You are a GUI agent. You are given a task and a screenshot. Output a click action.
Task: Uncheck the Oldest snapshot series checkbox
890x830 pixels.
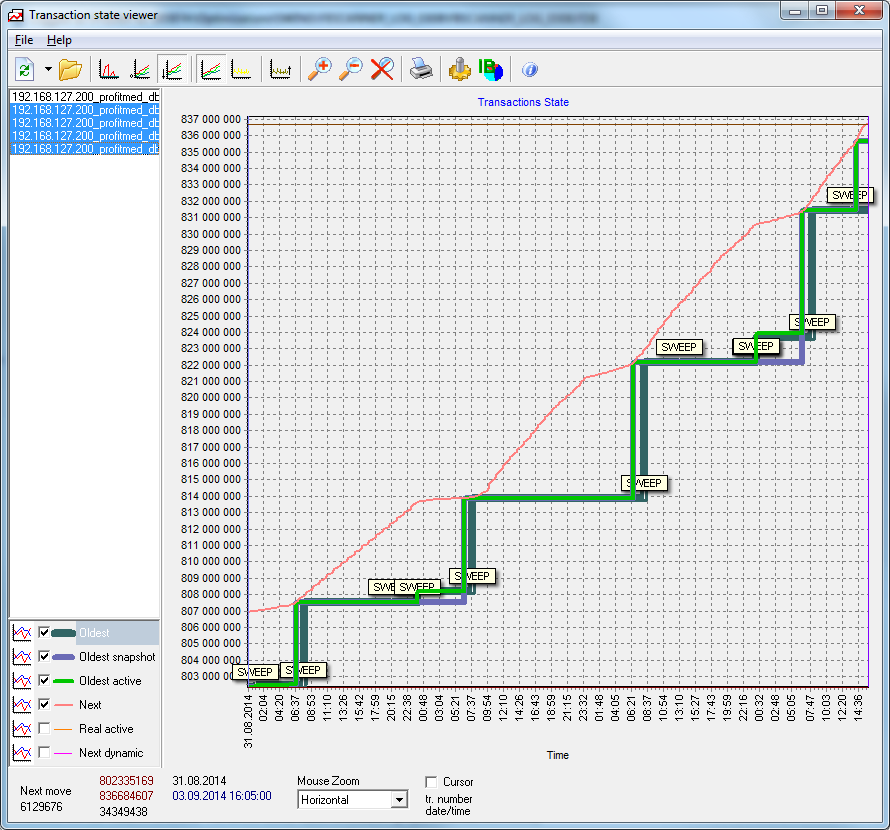pyautogui.click(x=43, y=657)
